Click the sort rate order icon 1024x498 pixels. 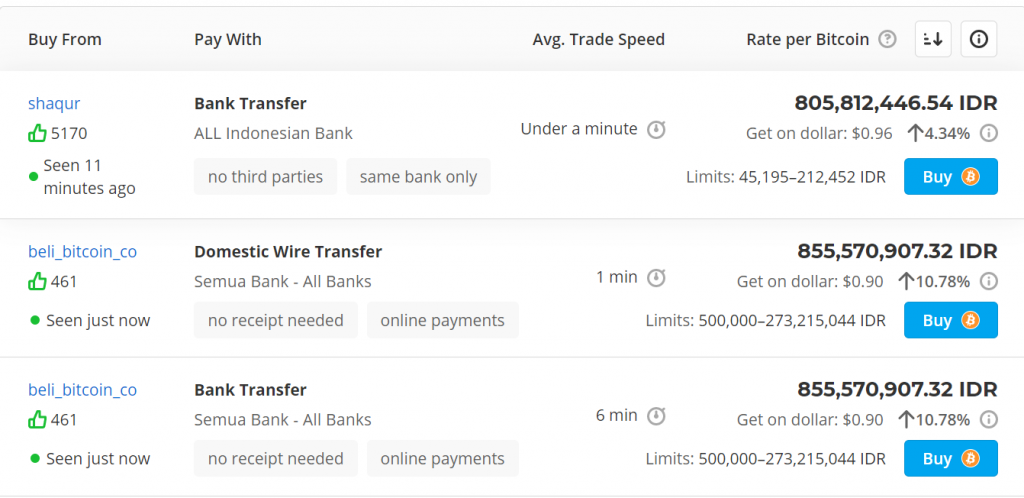coord(933,39)
